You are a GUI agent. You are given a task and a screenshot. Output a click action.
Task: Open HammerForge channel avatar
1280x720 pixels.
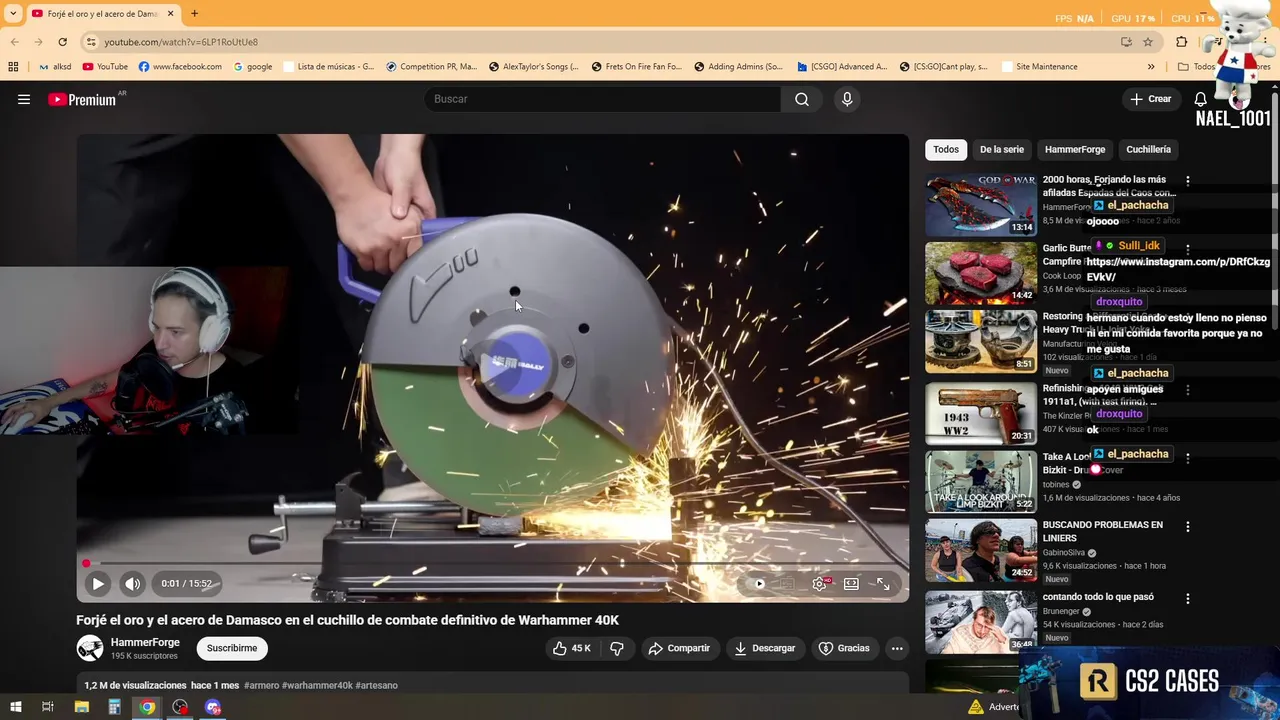[90, 648]
